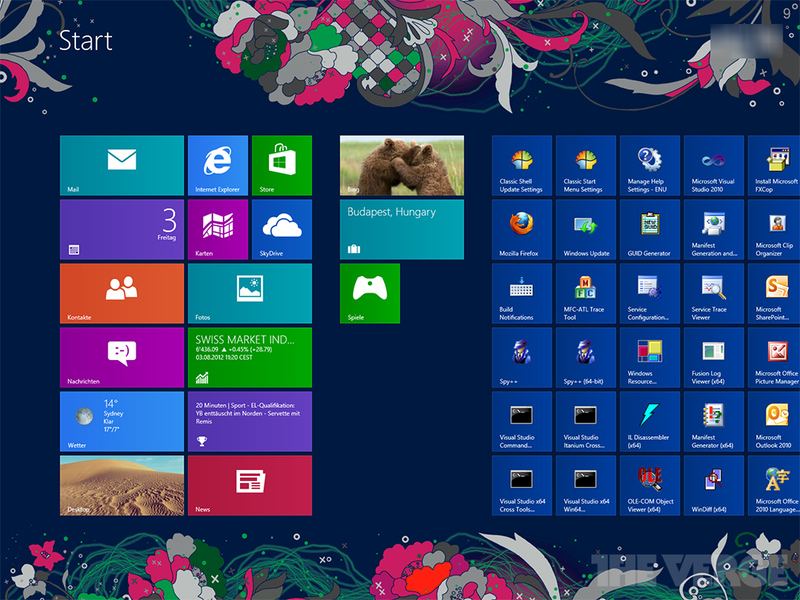Open Build Notifications tile
This screenshot has width=800, height=600.
(x=522, y=293)
